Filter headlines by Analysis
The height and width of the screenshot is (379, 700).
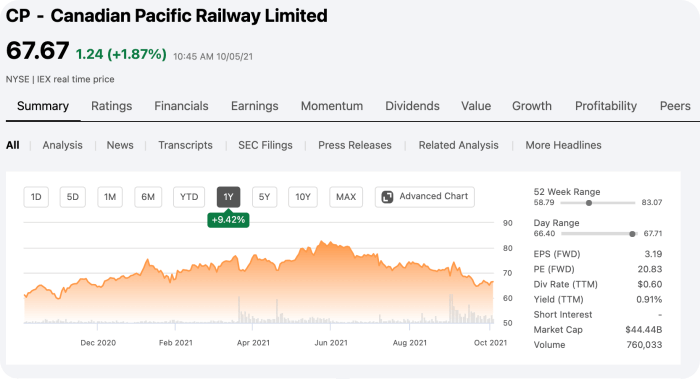[x=62, y=145]
